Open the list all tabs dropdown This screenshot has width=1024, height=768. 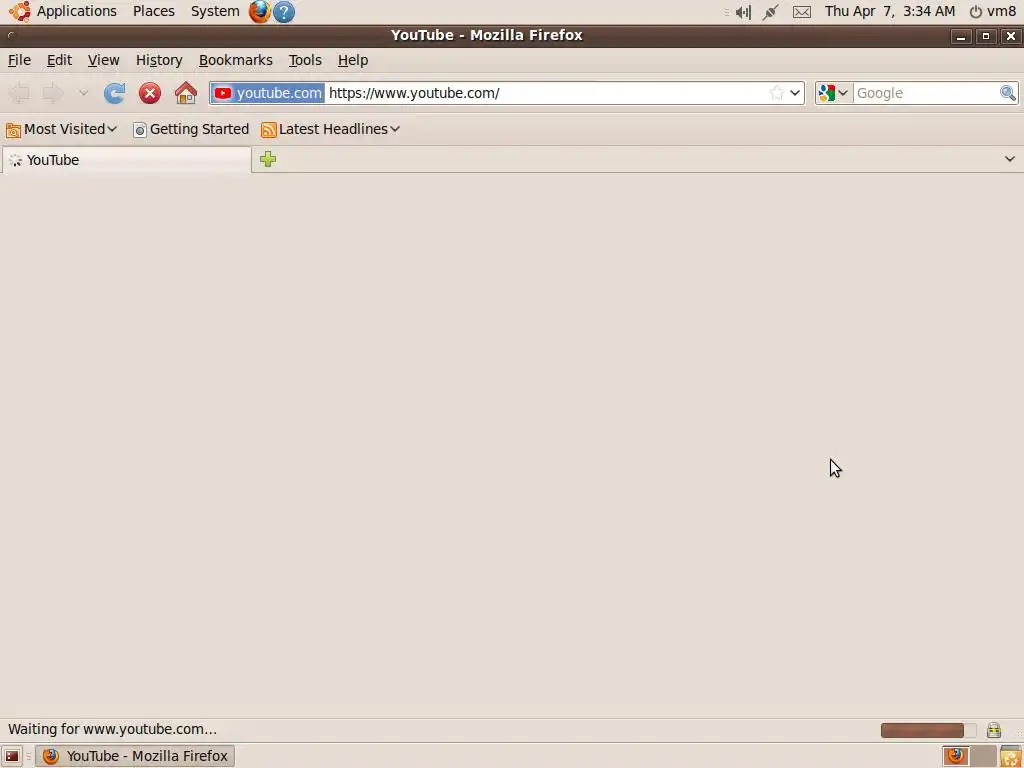point(1010,159)
